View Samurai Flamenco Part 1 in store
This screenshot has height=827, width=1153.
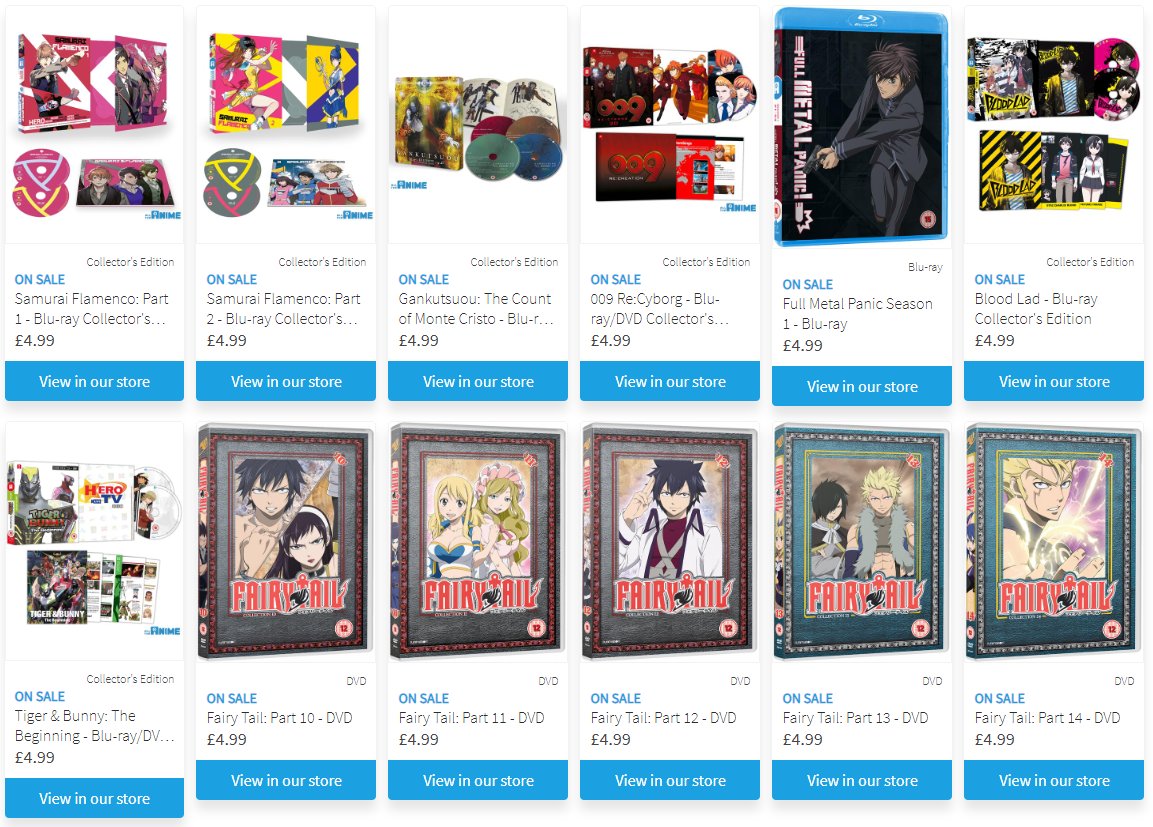[x=94, y=382]
